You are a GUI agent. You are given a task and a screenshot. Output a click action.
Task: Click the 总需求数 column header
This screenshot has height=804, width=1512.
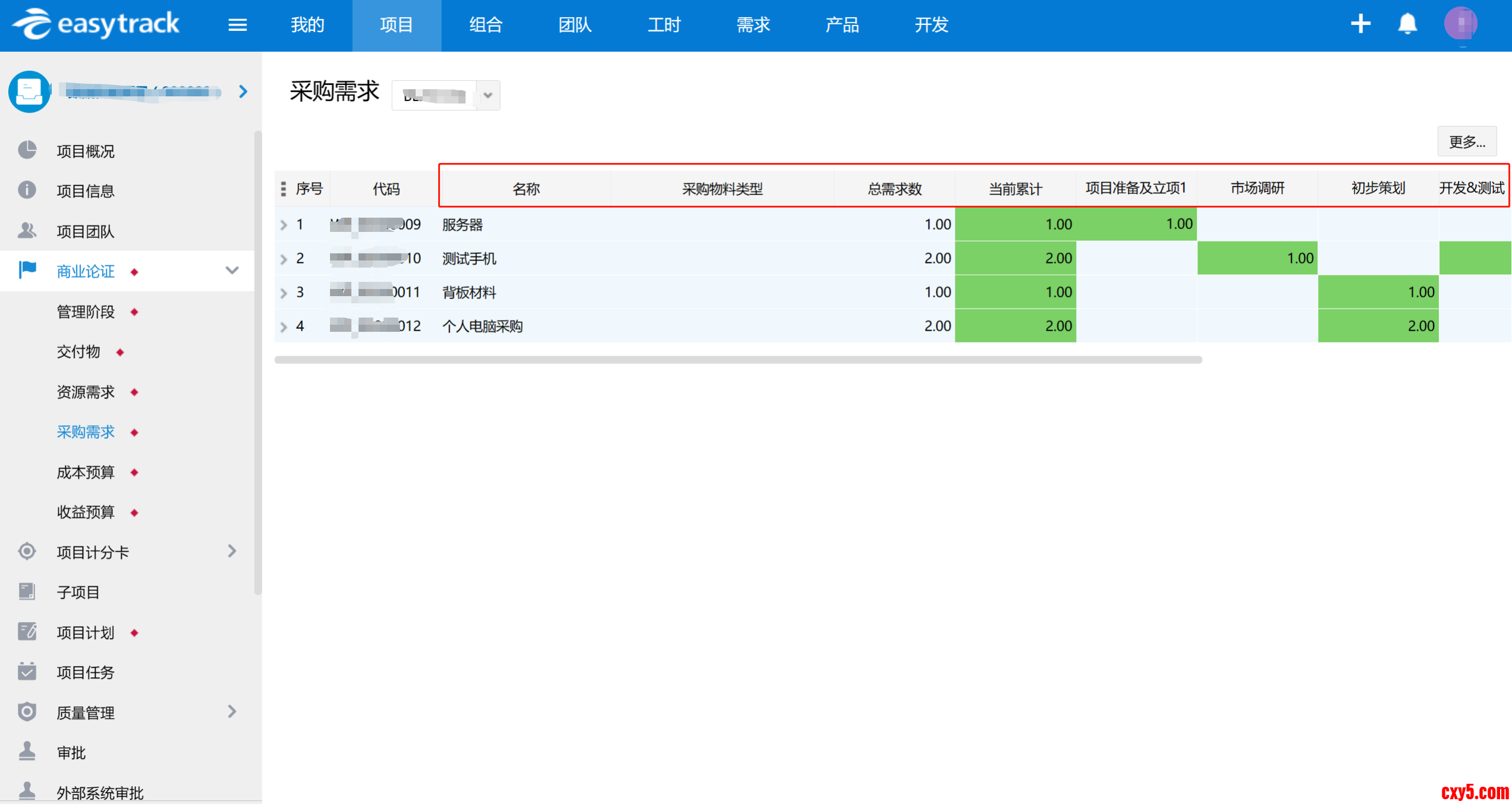894,189
